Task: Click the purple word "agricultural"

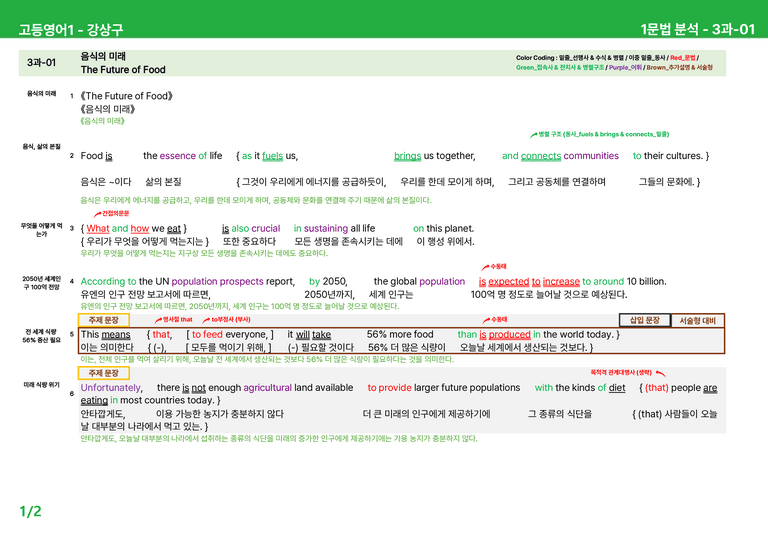Action: coord(267,388)
